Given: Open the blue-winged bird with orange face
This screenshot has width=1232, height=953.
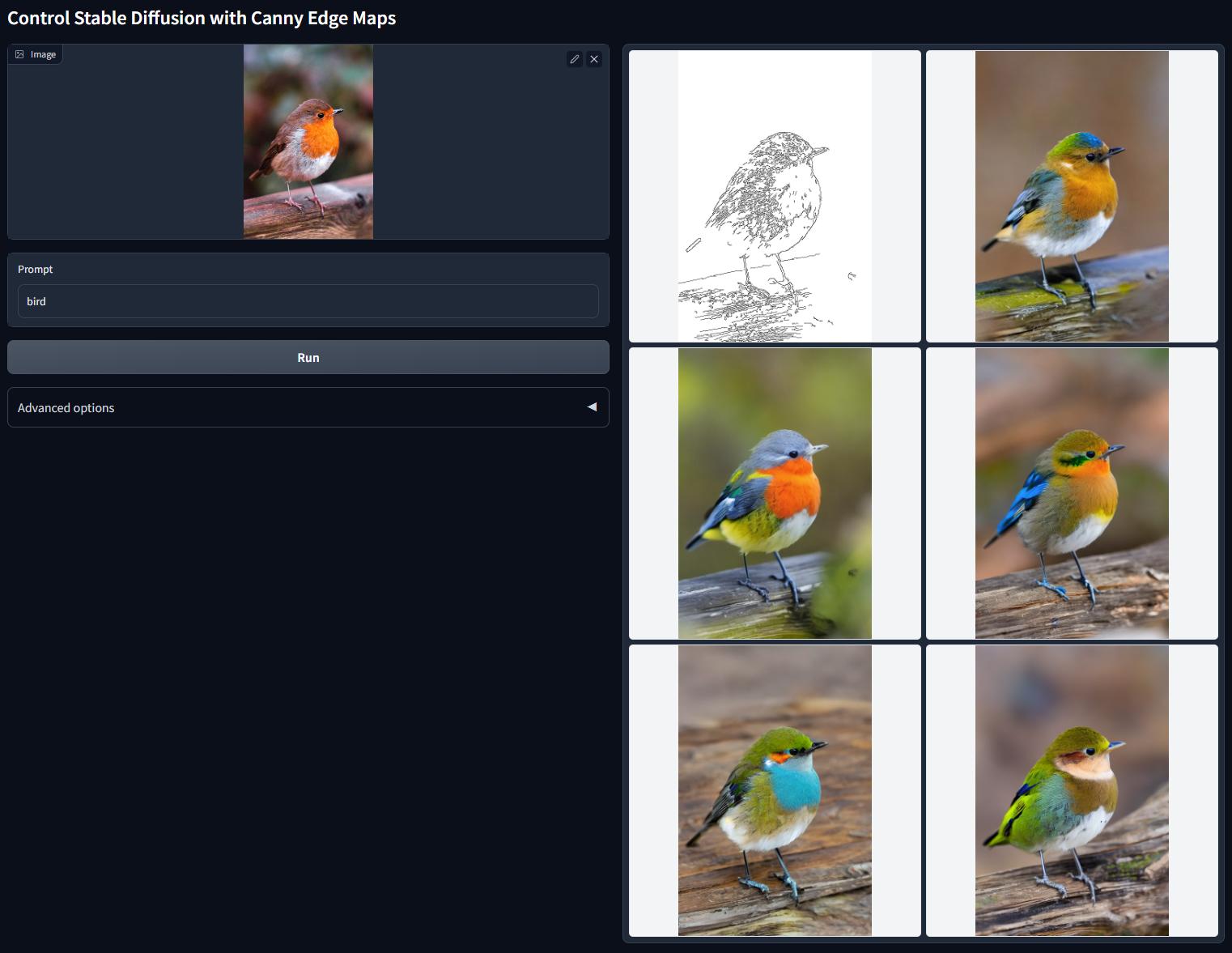Looking at the screenshot, I should (1072, 493).
